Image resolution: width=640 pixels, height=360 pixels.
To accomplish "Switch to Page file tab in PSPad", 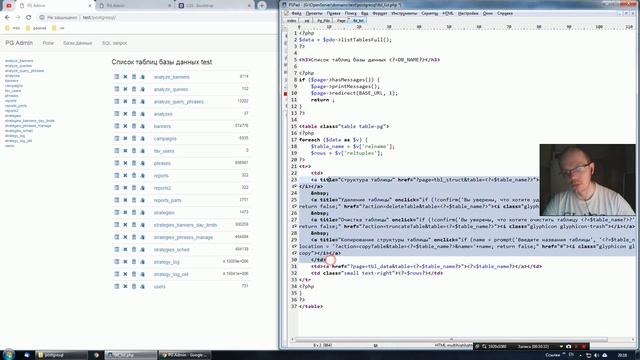I will click(341, 20).
